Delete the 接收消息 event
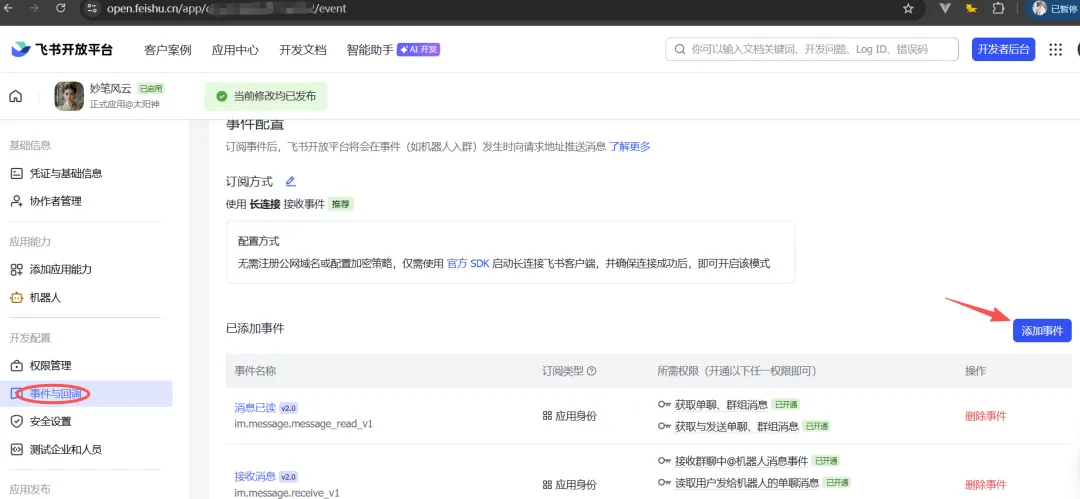 986,485
